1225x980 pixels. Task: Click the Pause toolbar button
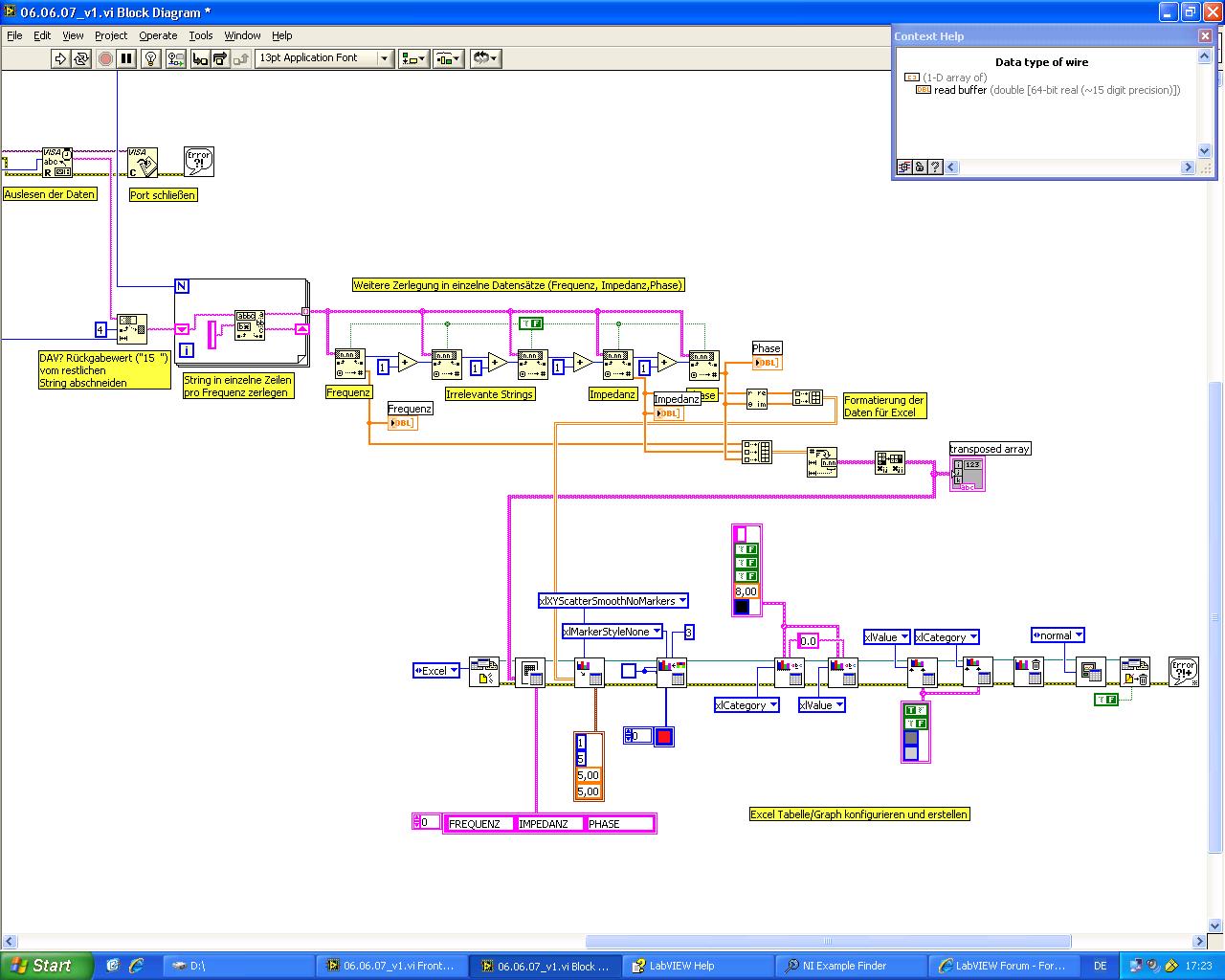point(126,58)
